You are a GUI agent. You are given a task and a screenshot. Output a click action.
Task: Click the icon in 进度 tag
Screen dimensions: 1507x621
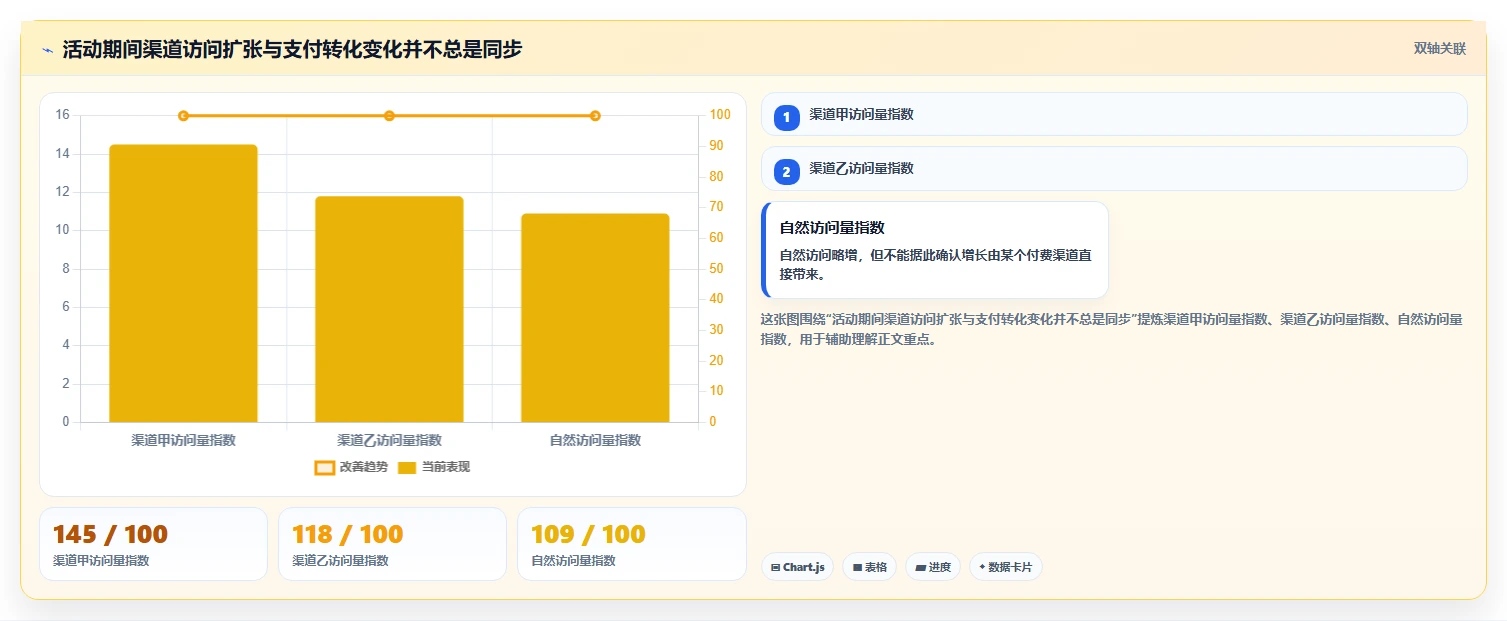point(920,567)
